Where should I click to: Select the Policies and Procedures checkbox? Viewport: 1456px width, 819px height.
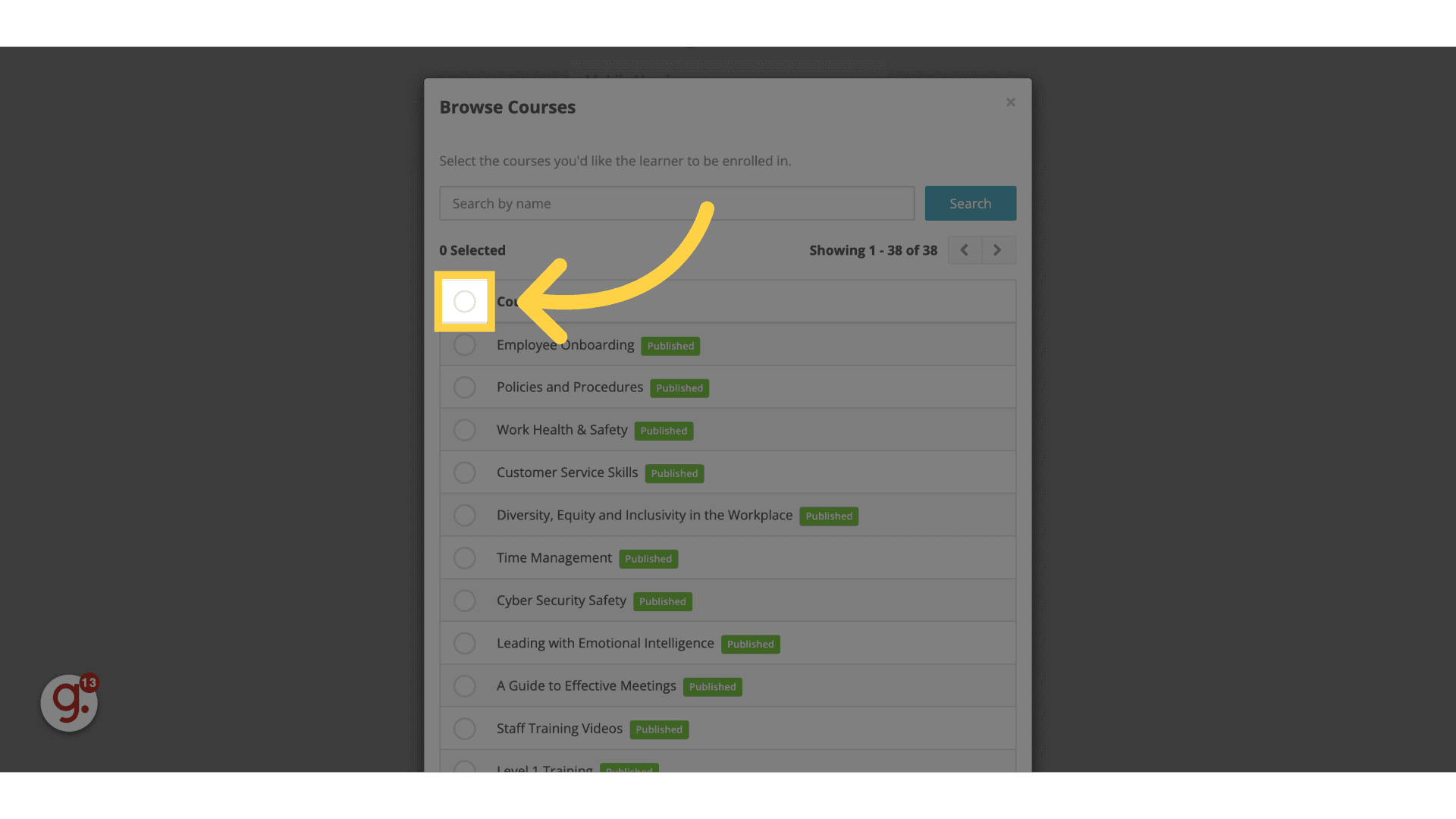pos(465,388)
